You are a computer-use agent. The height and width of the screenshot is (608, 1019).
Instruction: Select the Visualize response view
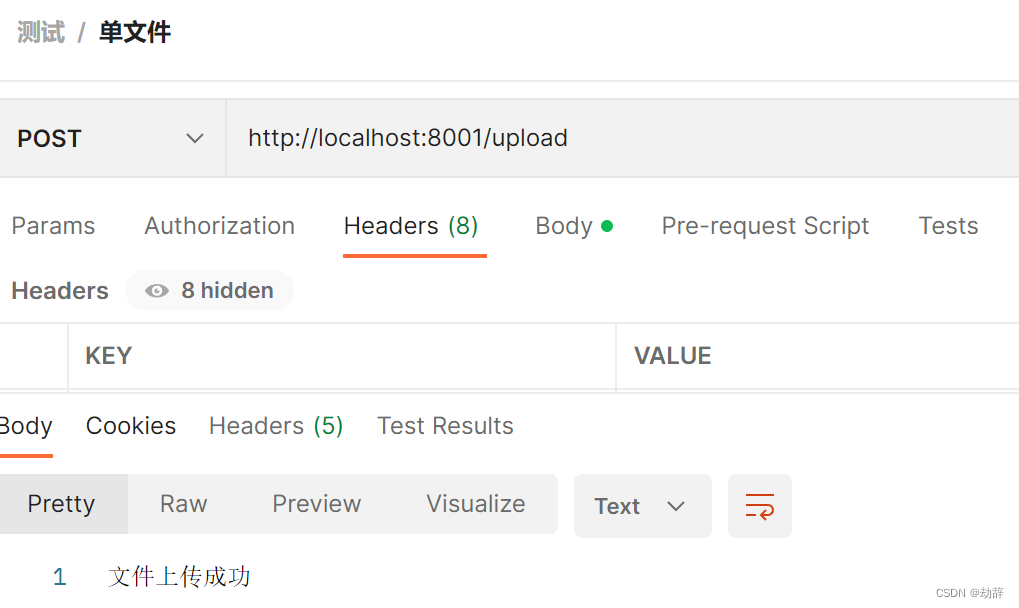coord(476,504)
